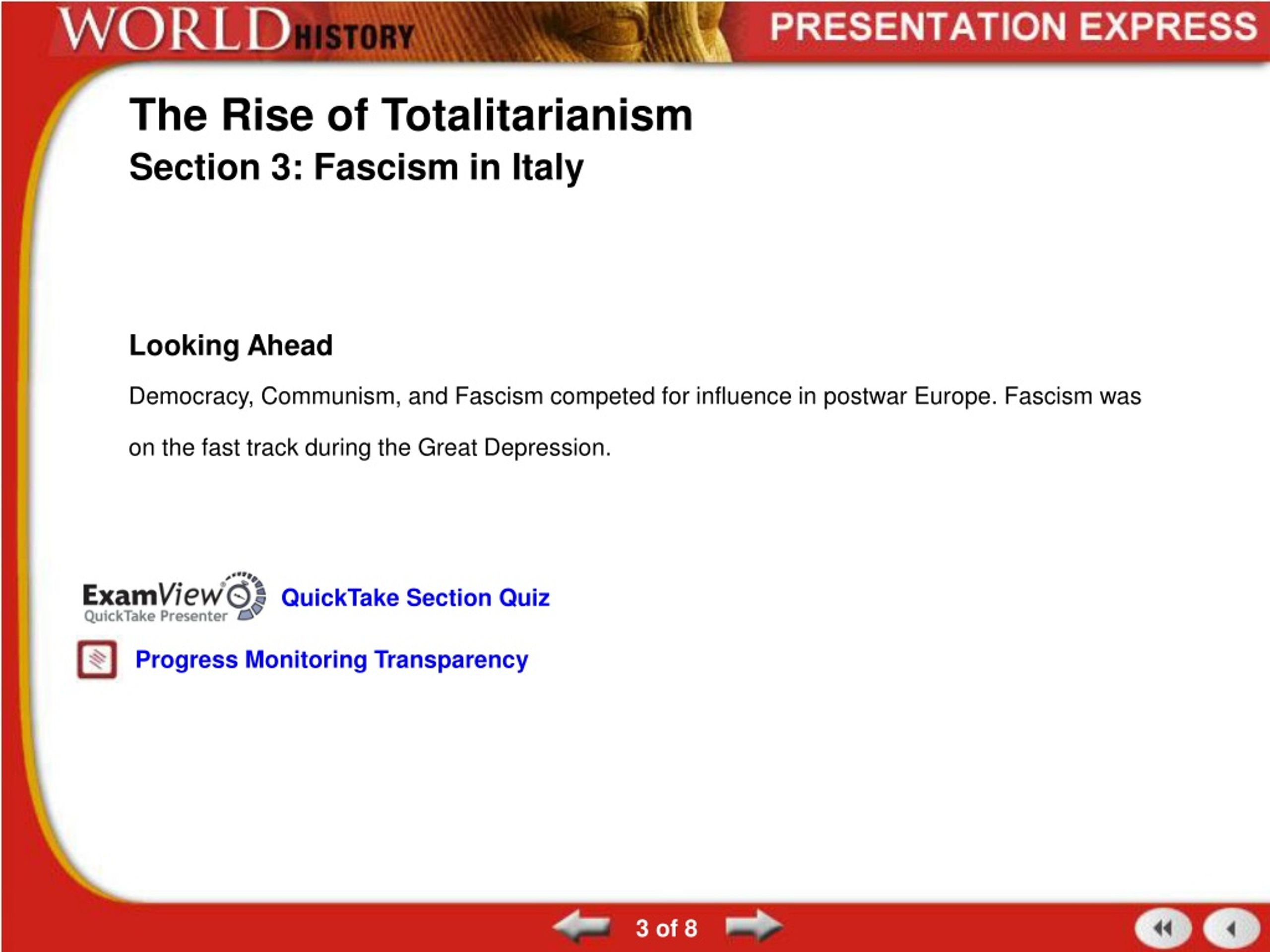Open the Progress Monitoring Transparency icon
Image resolution: width=1270 pixels, height=952 pixels.
[x=97, y=659]
